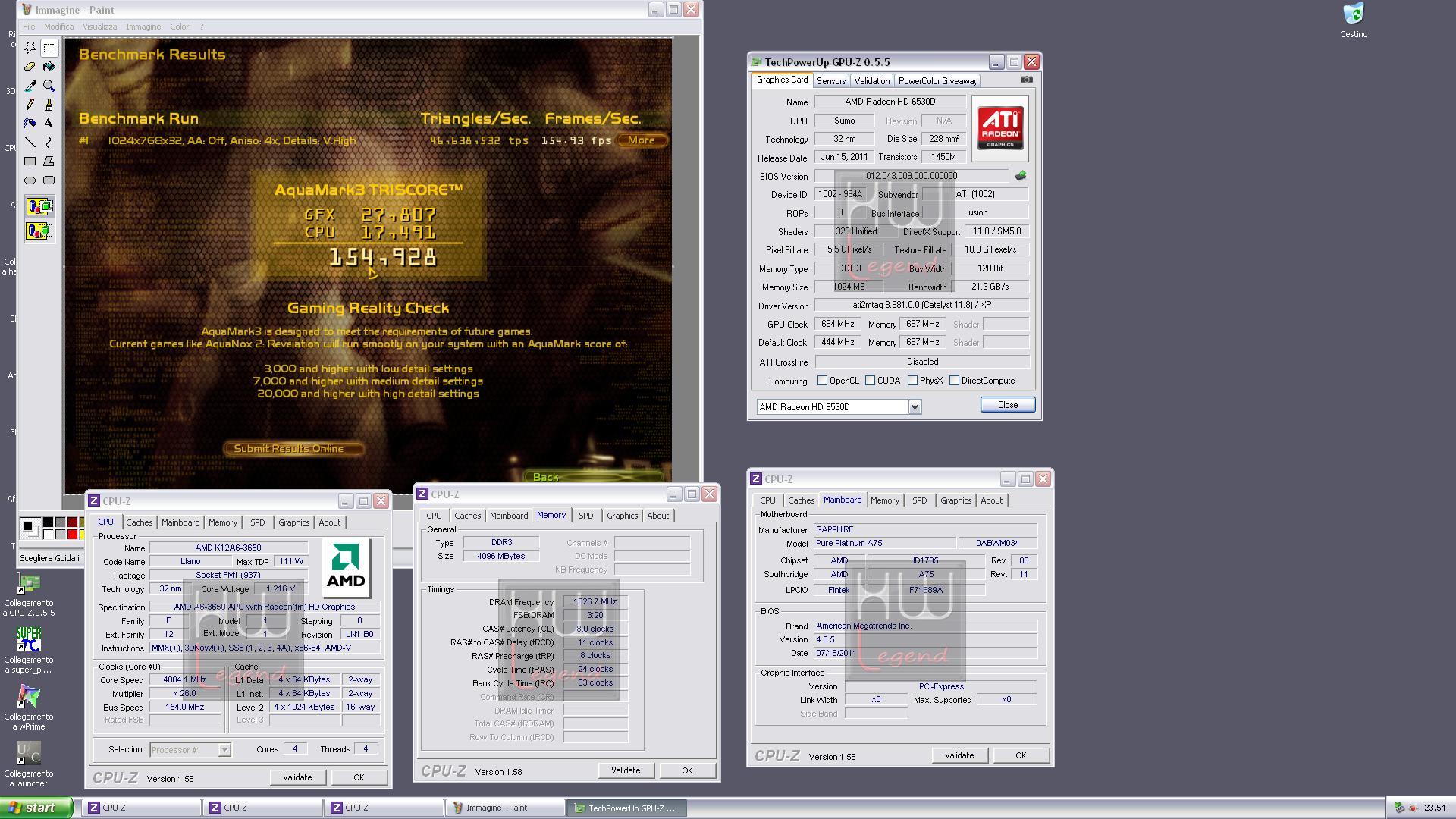Open SPD tab in the Memory CPU-Z window
This screenshot has height=819, width=1456.
pyautogui.click(x=585, y=516)
